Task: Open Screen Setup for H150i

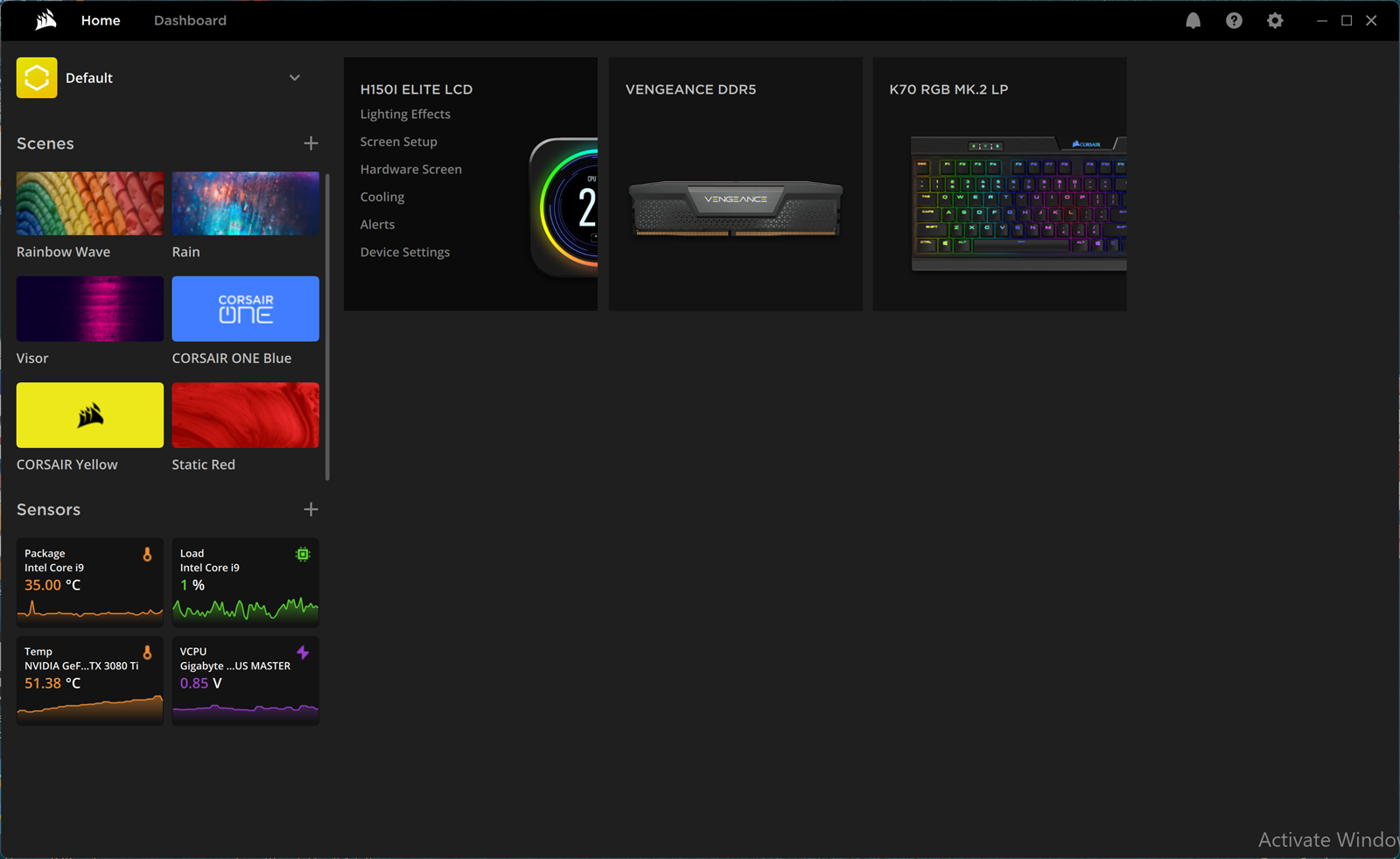Action: 398,142
